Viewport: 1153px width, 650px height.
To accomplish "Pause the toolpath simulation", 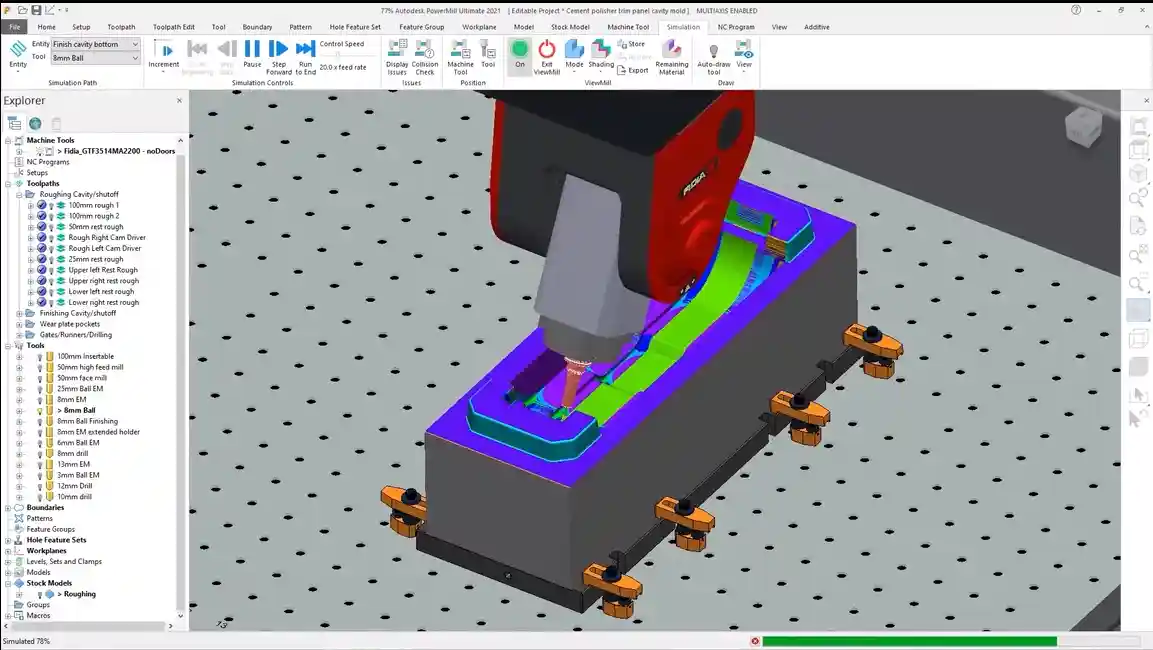I will [252, 54].
